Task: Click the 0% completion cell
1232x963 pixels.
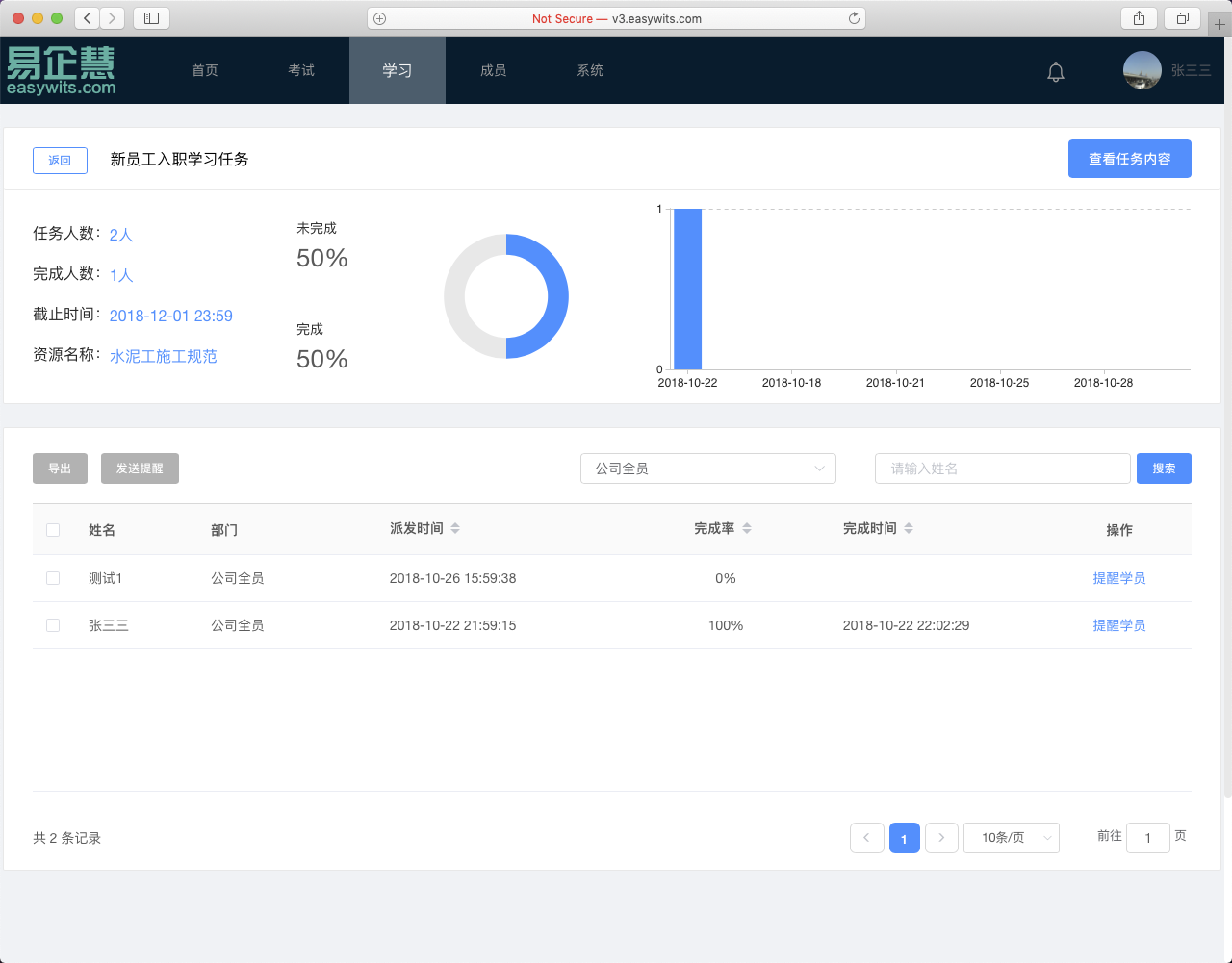Action: point(726,578)
